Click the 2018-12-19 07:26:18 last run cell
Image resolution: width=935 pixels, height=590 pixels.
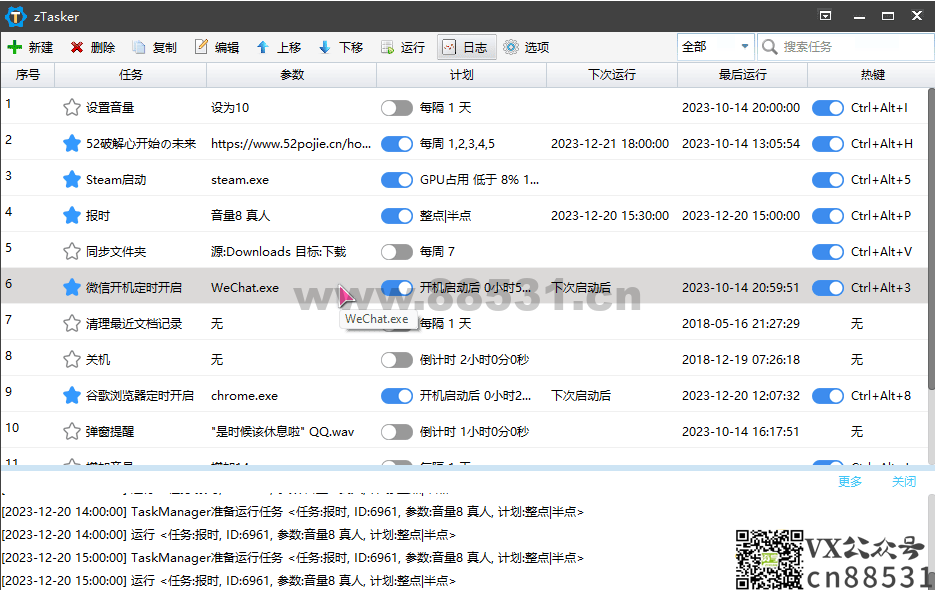pos(741,360)
